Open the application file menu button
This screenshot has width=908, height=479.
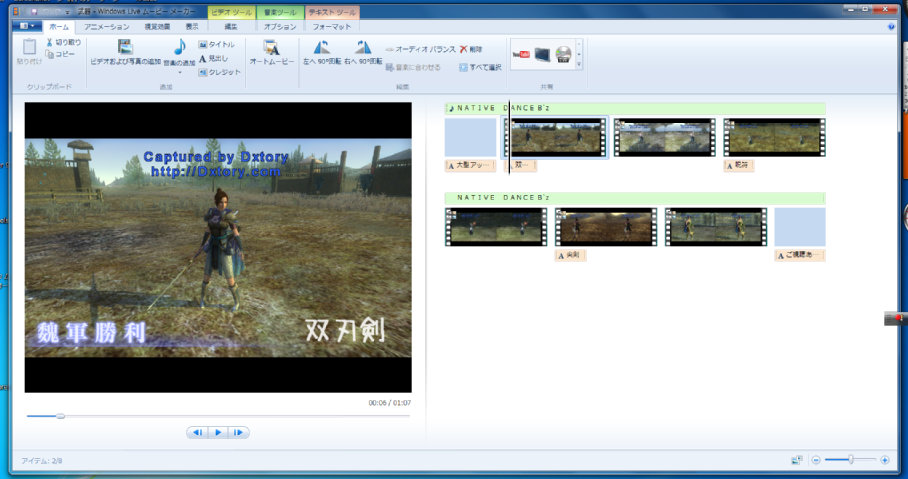pyautogui.click(x=27, y=26)
